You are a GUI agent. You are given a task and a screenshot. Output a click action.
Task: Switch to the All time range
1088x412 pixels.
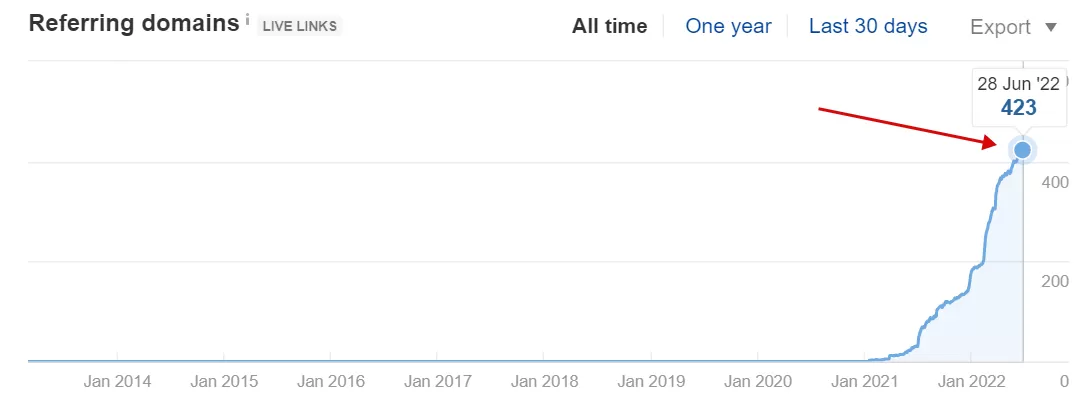tap(609, 26)
